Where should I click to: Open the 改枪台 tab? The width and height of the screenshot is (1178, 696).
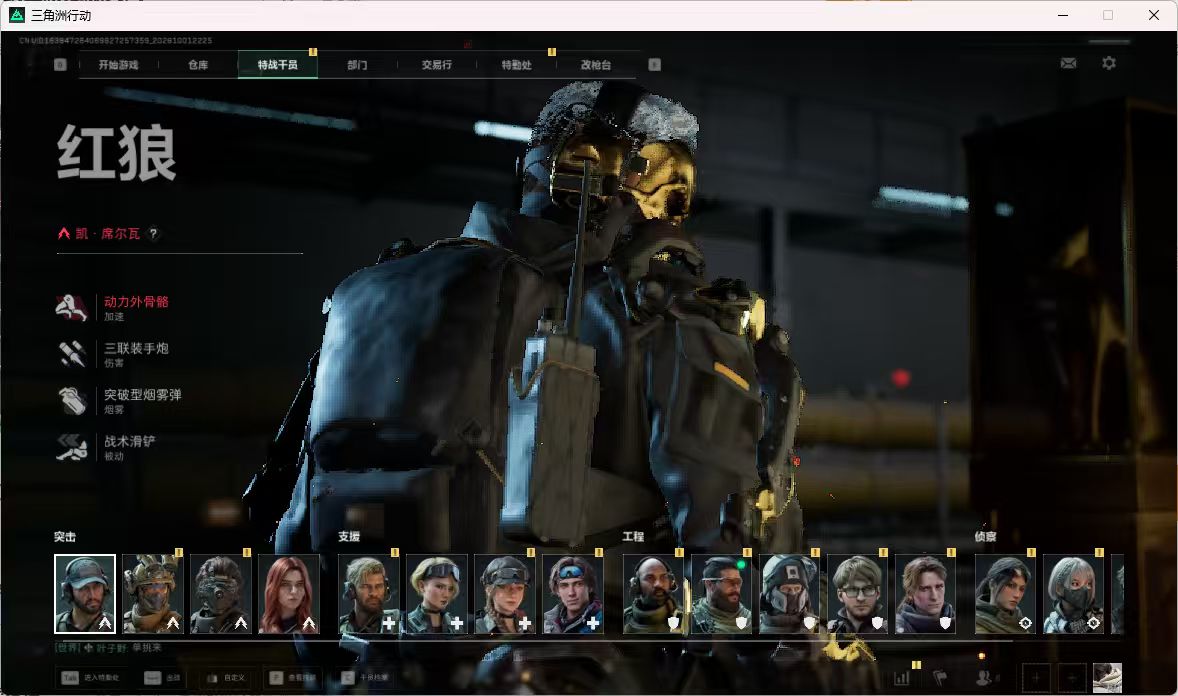click(x=596, y=65)
